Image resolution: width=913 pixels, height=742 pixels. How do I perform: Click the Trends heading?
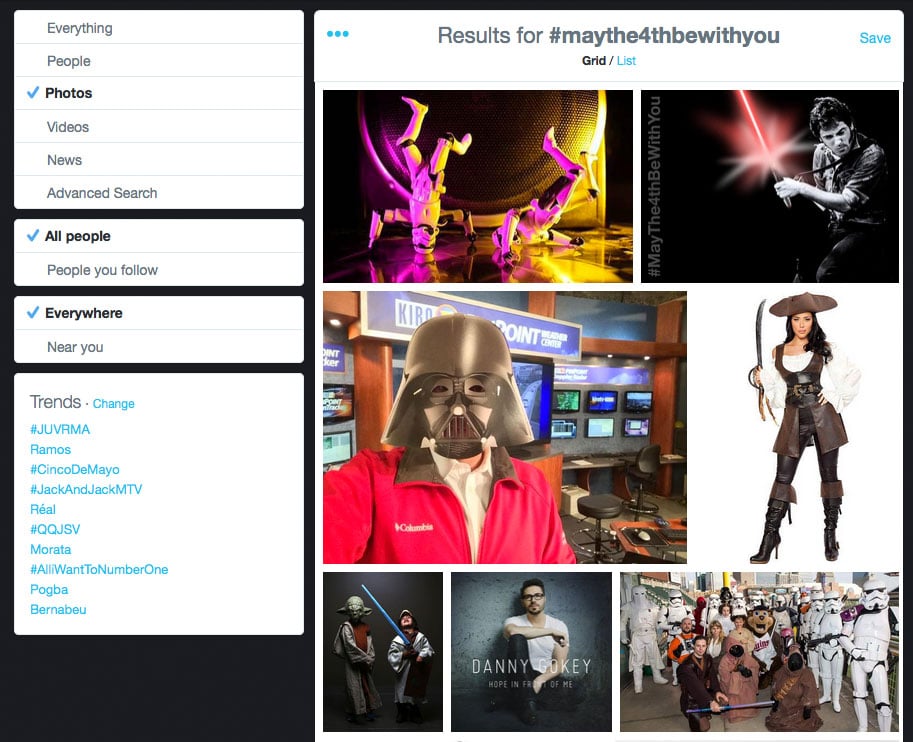(55, 402)
